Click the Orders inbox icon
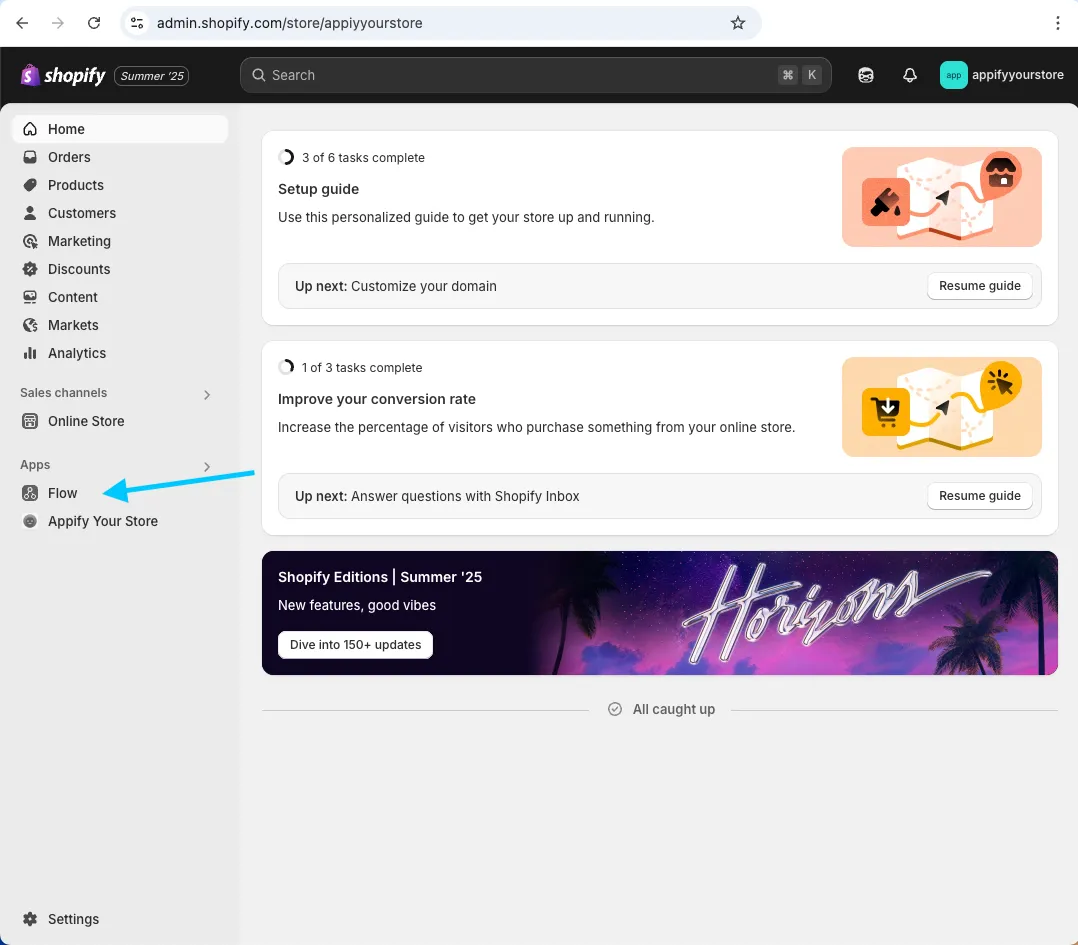 coord(30,157)
